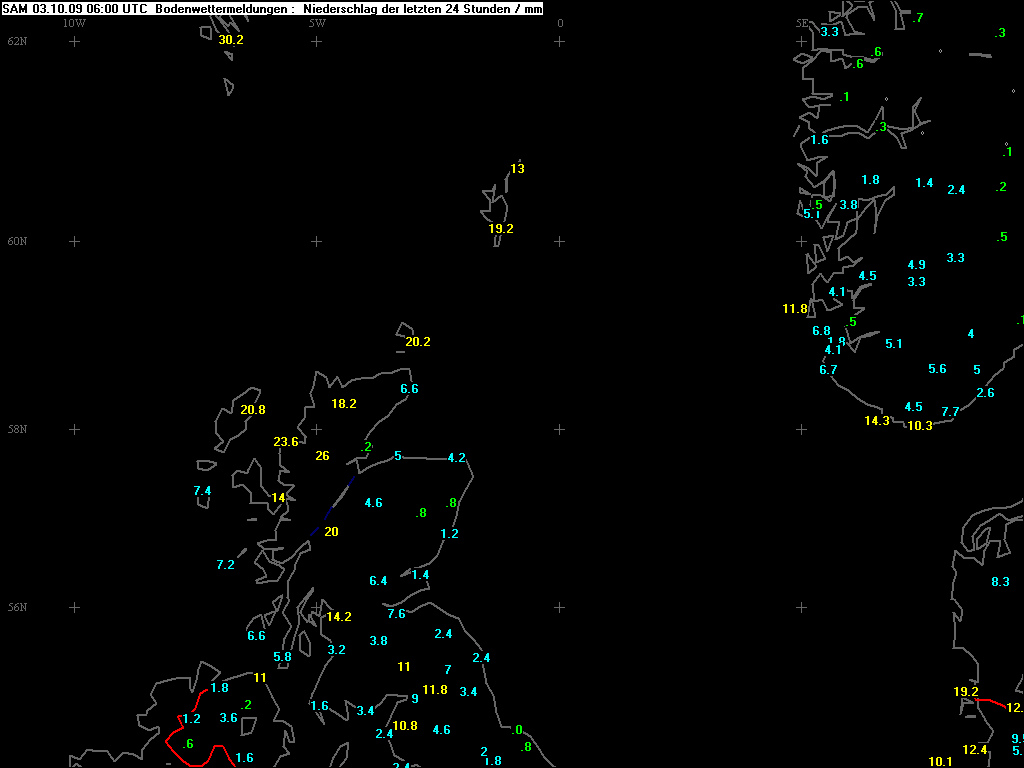Image resolution: width=1024 pixels, height=768 pixels.
Task: Pick the cyan 7.7 value
Action: pyautogui.click(x=950, y=412)
